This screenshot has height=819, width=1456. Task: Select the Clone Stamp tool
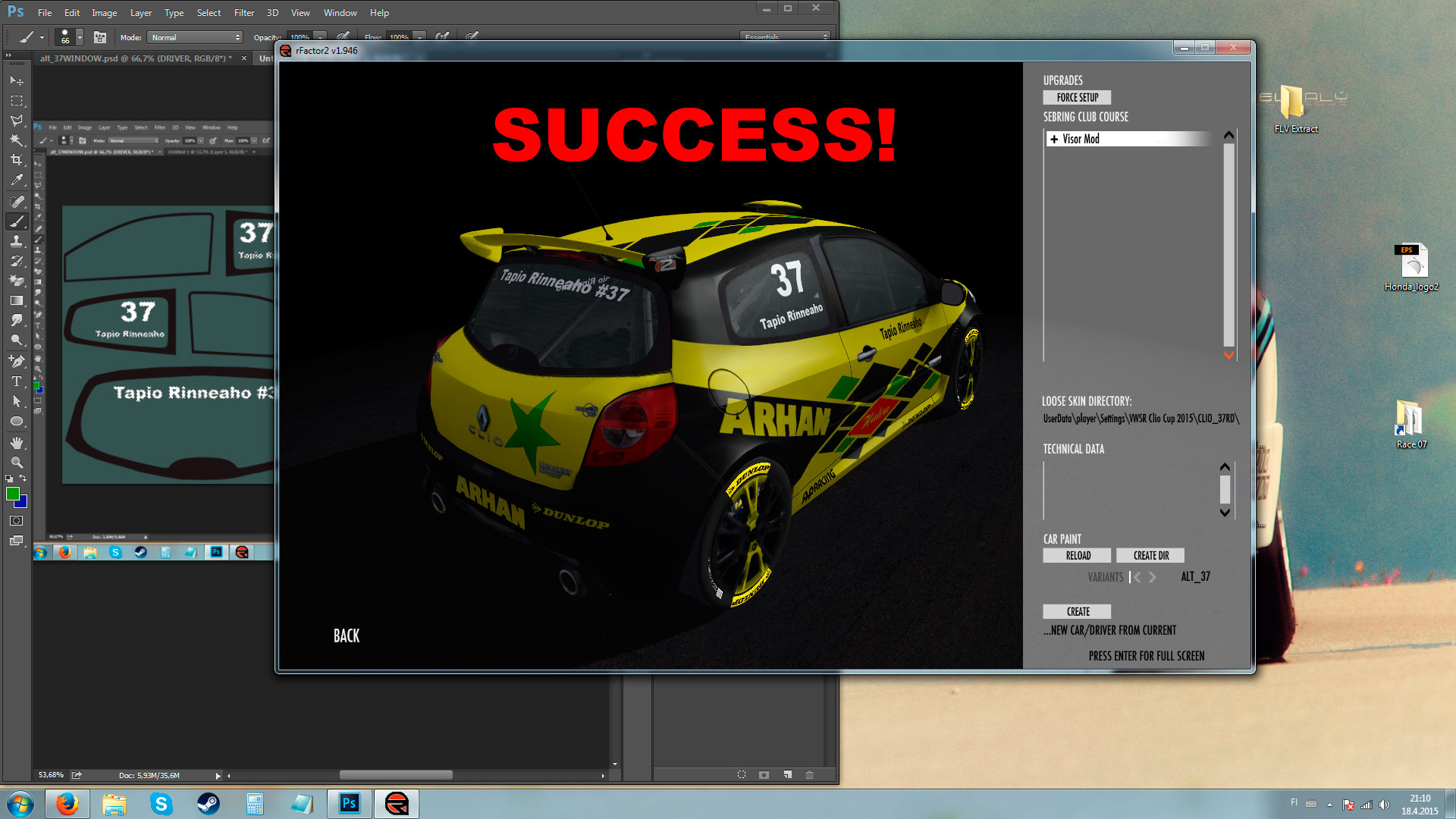point(16,241)
